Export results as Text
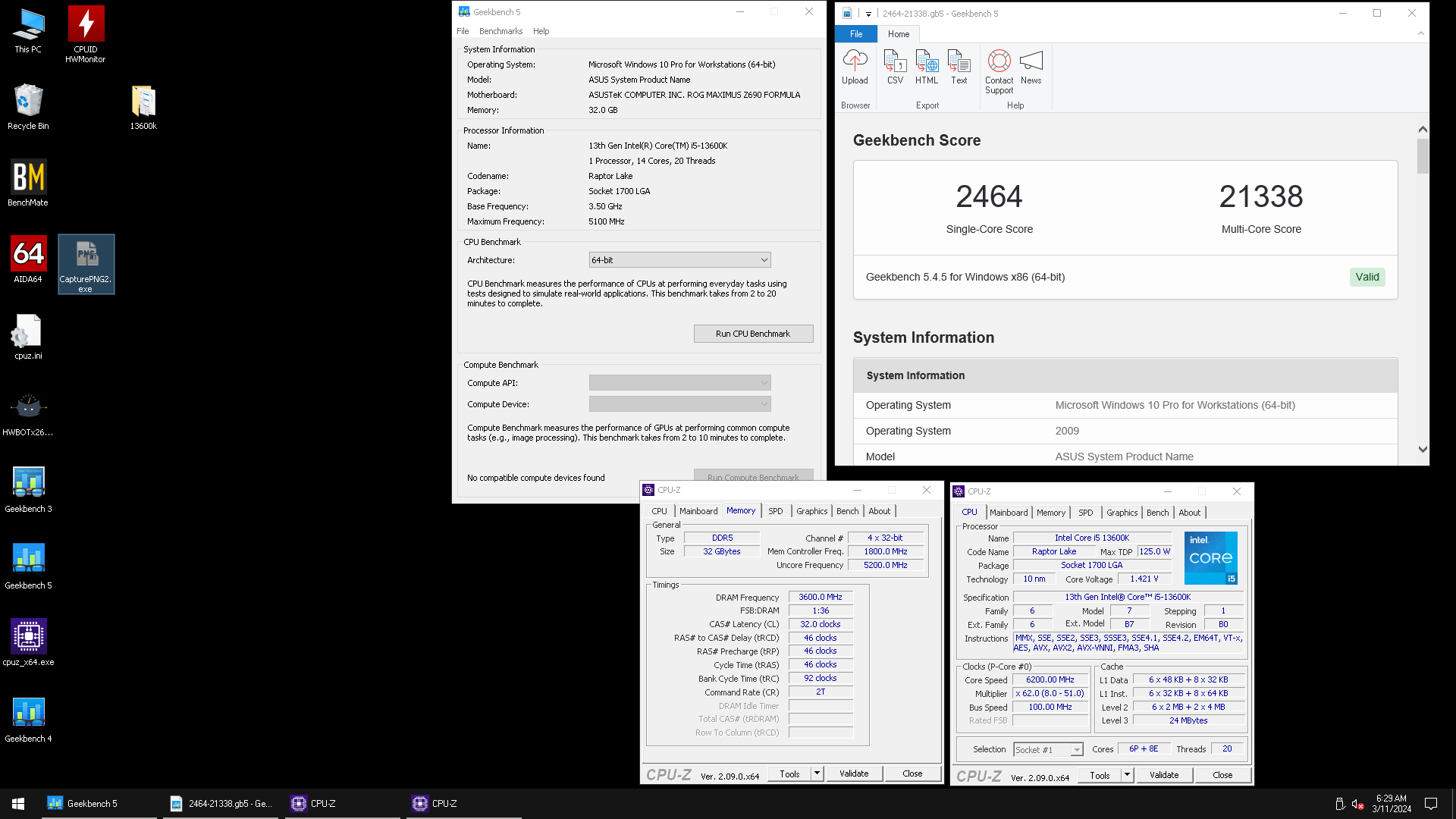Screen dimensions: 1456x819 click(959, 67)
